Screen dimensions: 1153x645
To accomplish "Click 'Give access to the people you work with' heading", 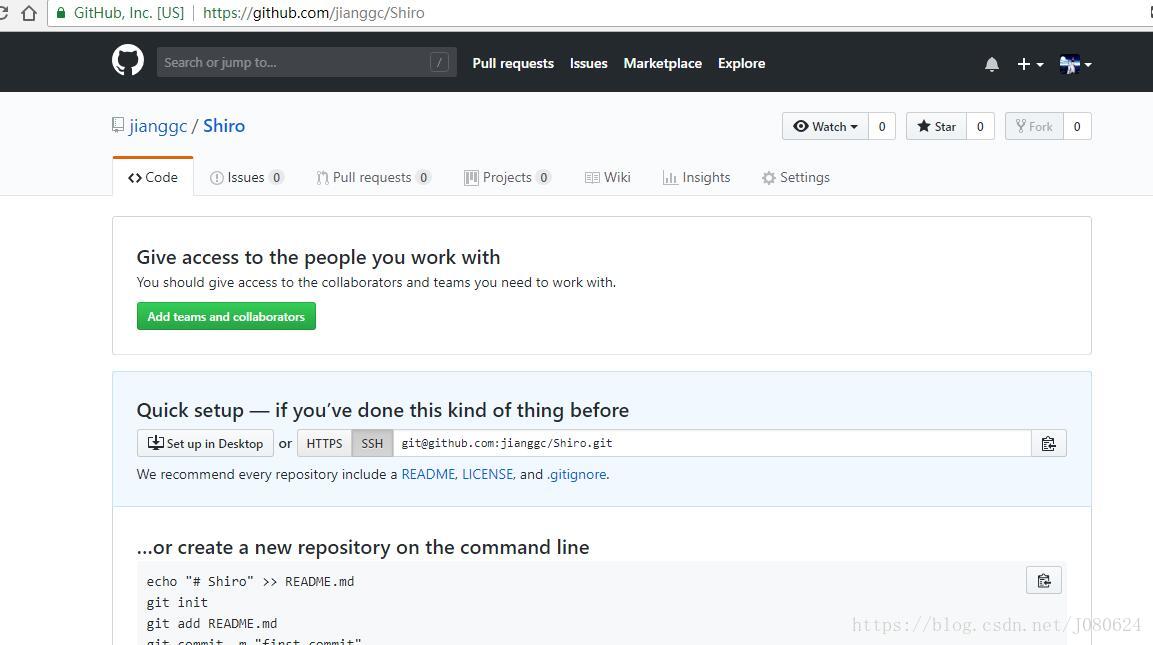I will point(318,257).
